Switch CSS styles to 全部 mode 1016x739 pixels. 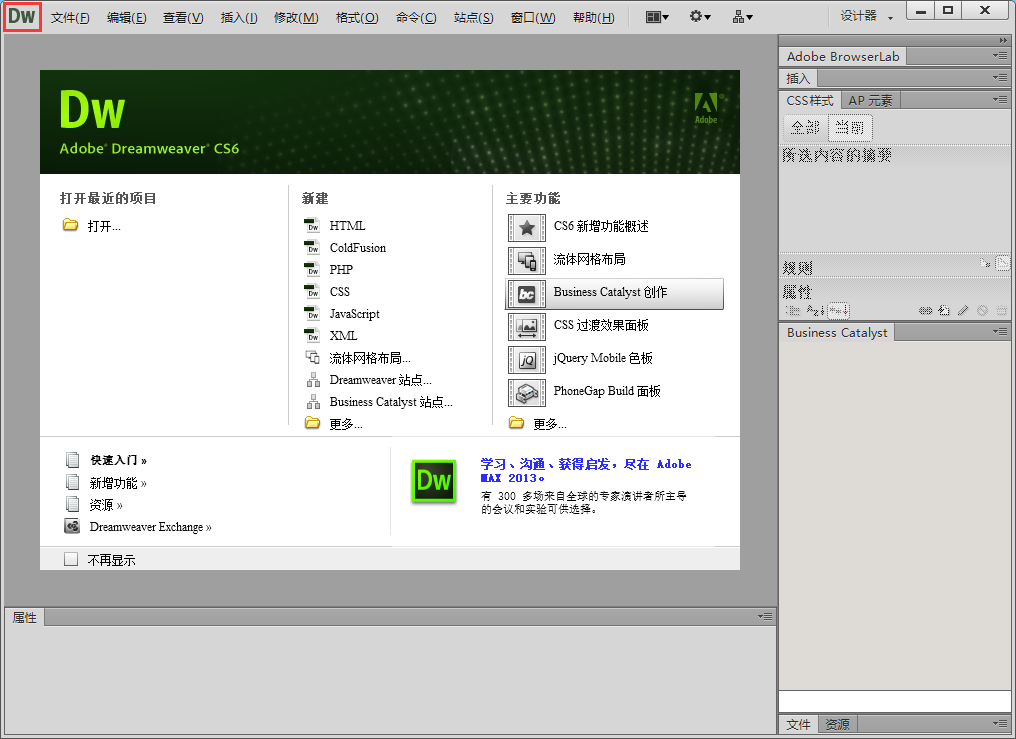pos(806,127)
